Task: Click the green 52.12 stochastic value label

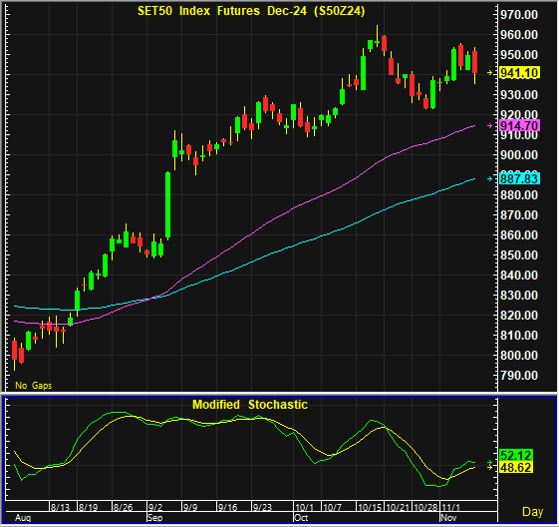Action: 516,455
